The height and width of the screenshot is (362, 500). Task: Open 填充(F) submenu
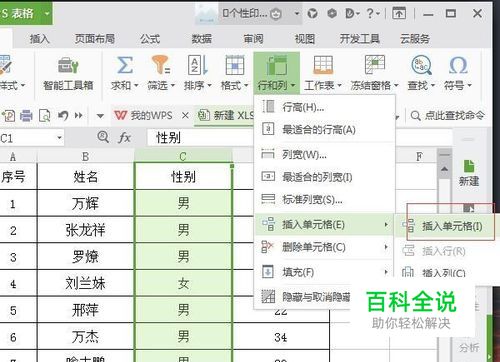pos(324,272)
